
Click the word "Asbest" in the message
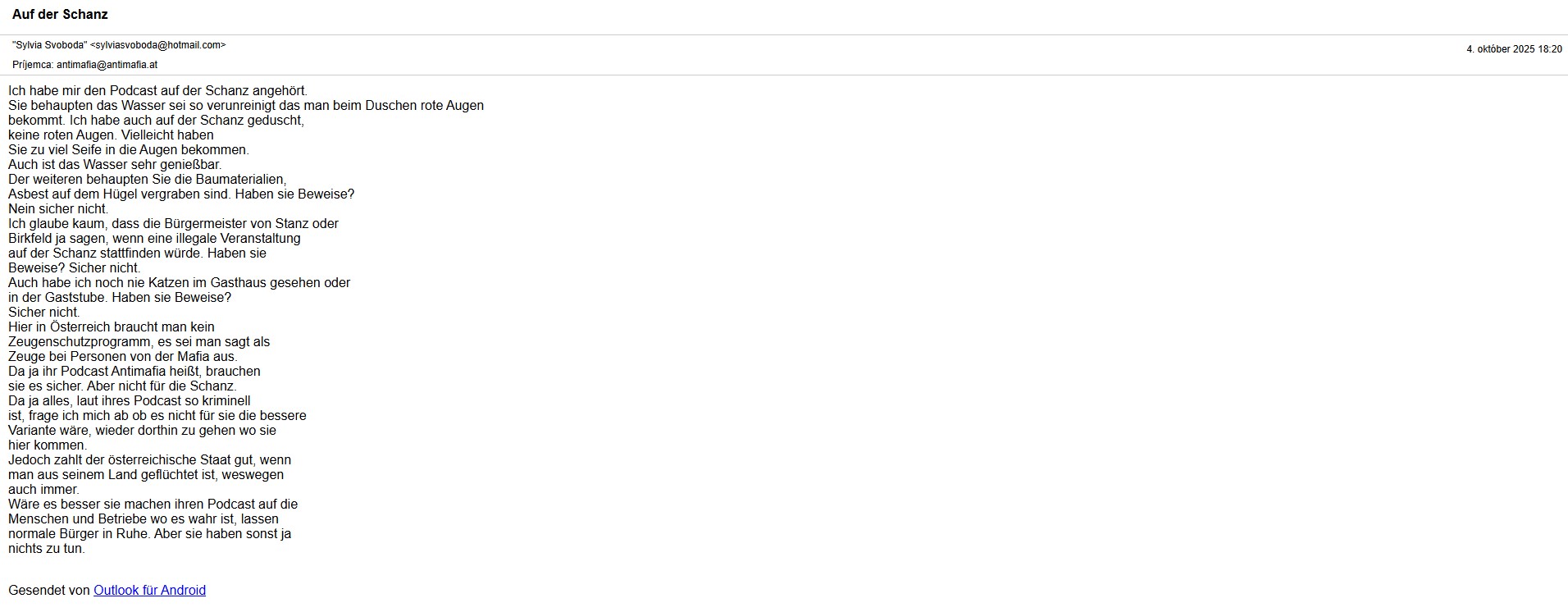[27, 194]
